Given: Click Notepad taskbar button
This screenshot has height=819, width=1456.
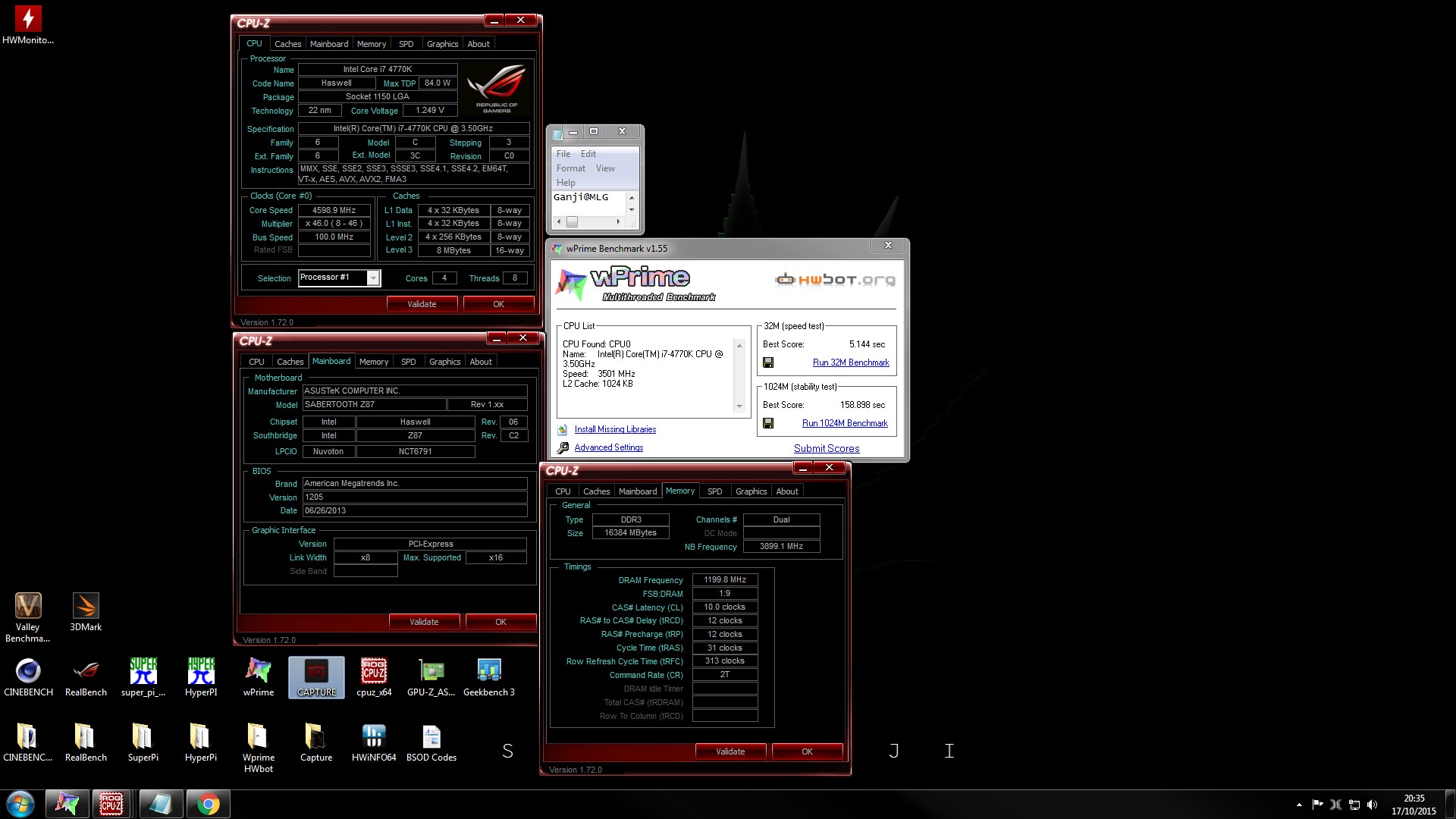Looking at the screenshot, I should coord(161,804).
